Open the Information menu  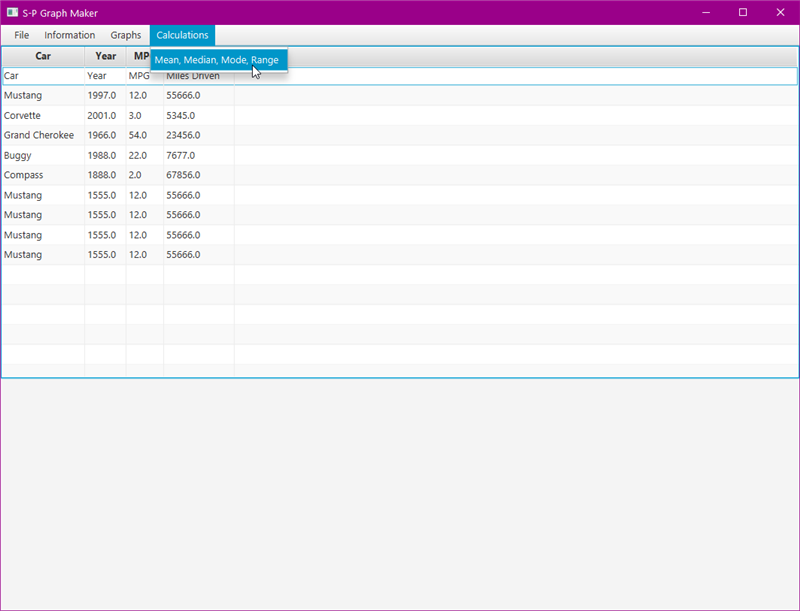[x=69, y=35]
